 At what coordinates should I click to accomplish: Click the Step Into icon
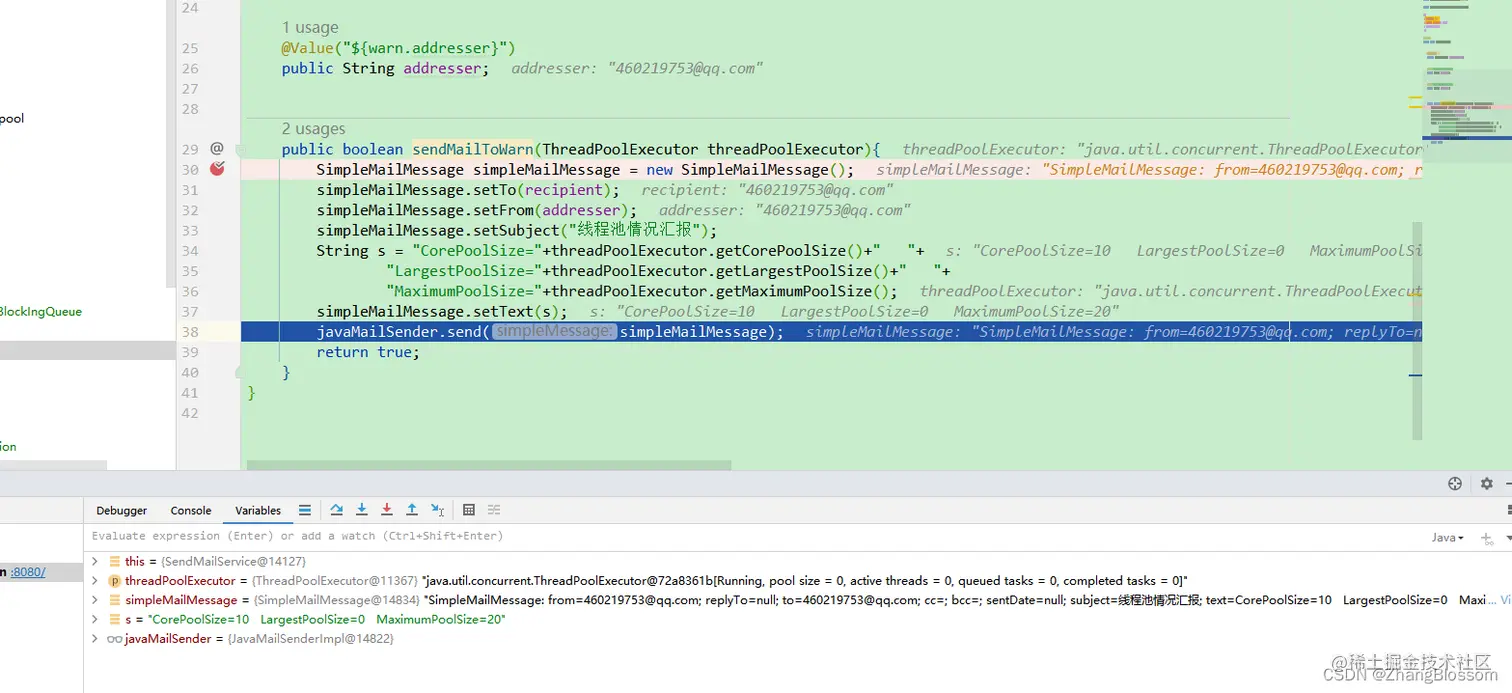coord(362,510)
